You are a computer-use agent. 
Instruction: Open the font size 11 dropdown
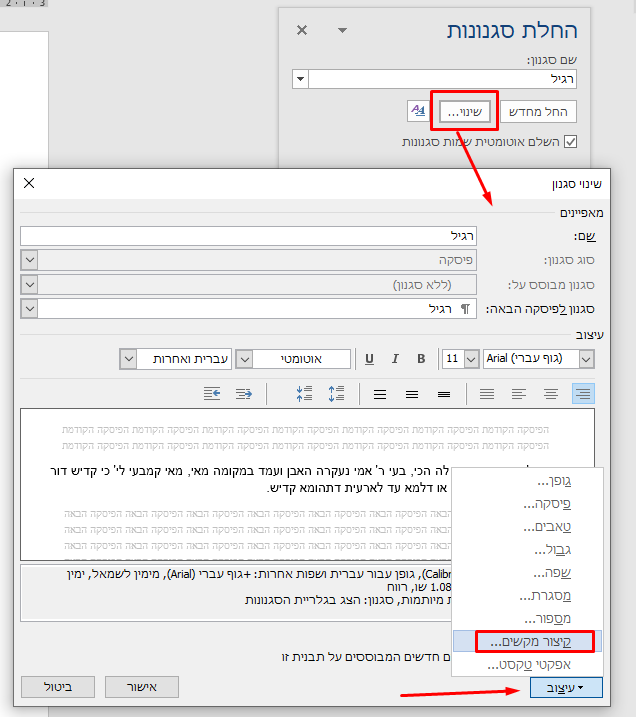[471, 359]
